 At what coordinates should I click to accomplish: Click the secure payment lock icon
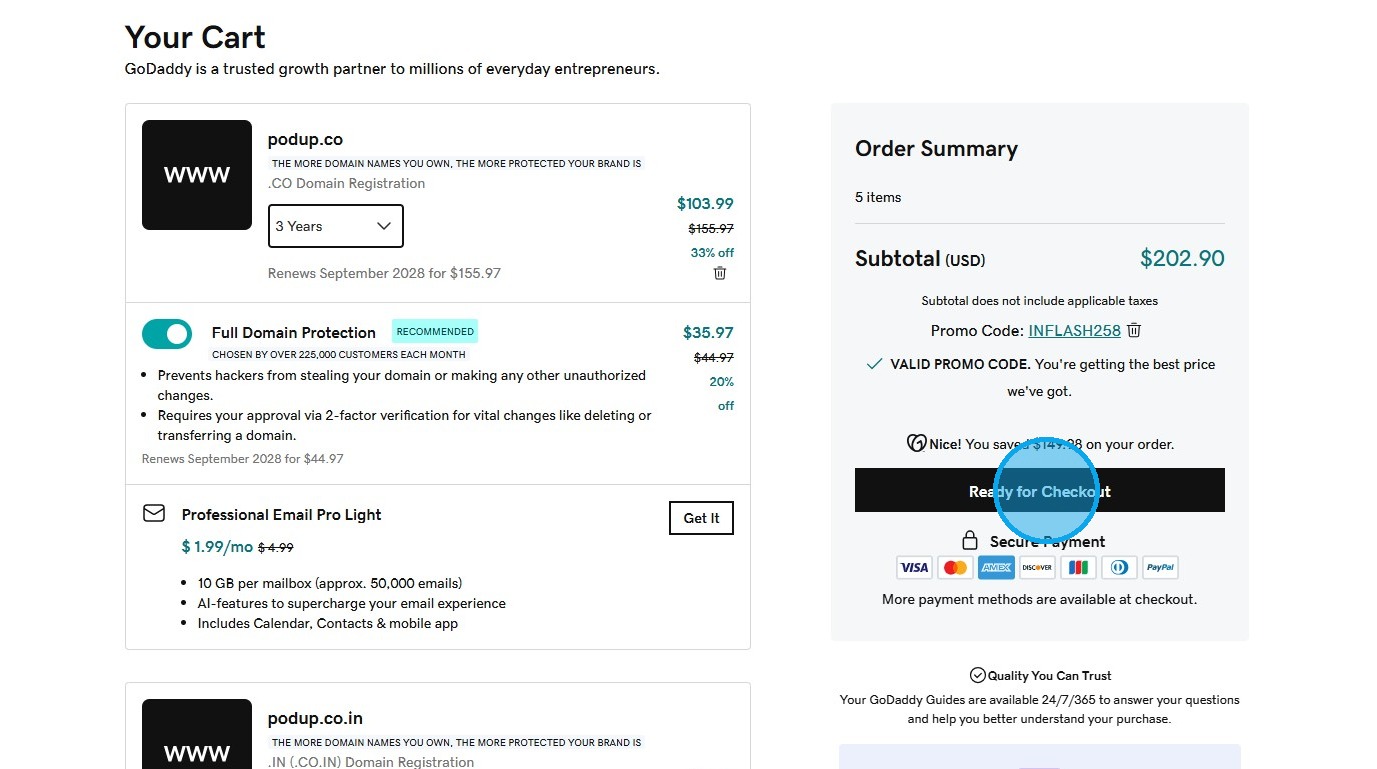pyautogui.click(x=969, y=541)
